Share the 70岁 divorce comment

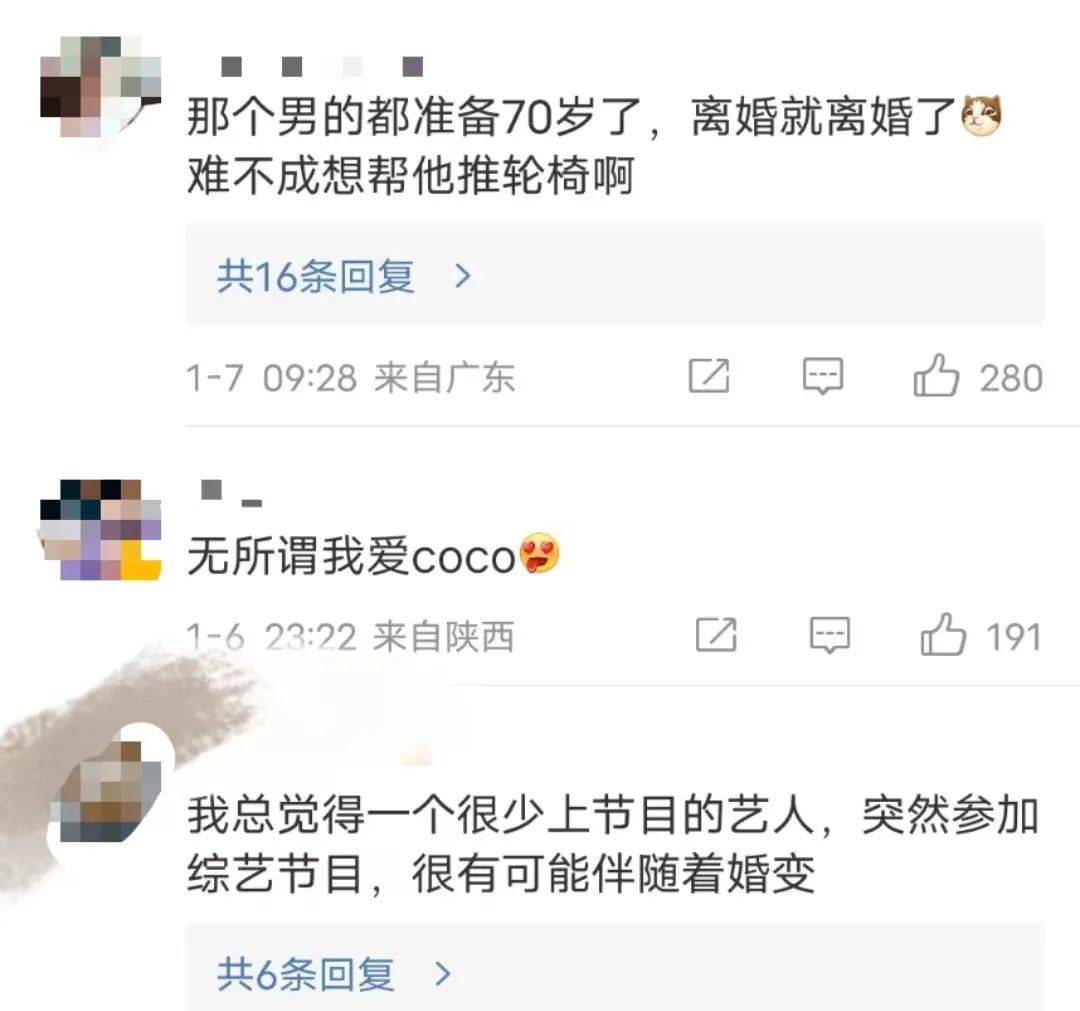tap(709, 376)
